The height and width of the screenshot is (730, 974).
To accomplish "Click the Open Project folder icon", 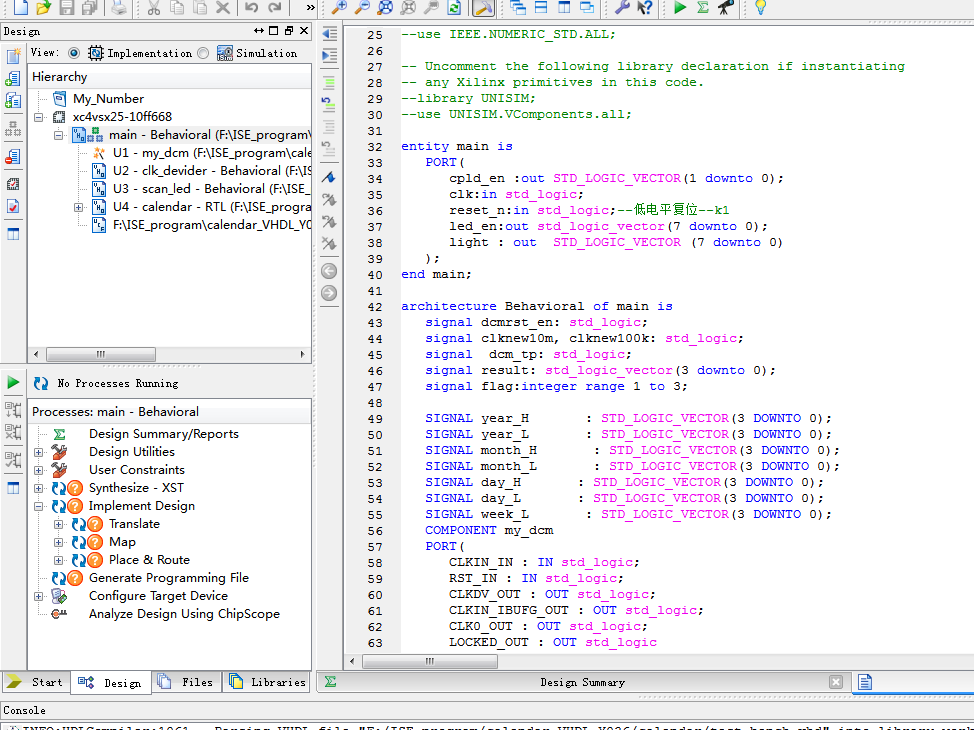I will click(43, 8).
